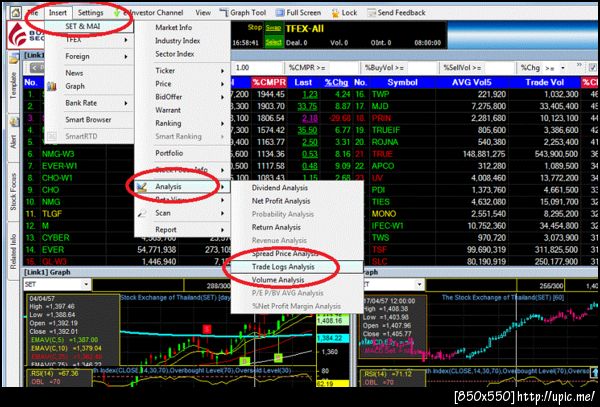Expand the Report submenu
The image size is (600, 407).
point(182,230)
